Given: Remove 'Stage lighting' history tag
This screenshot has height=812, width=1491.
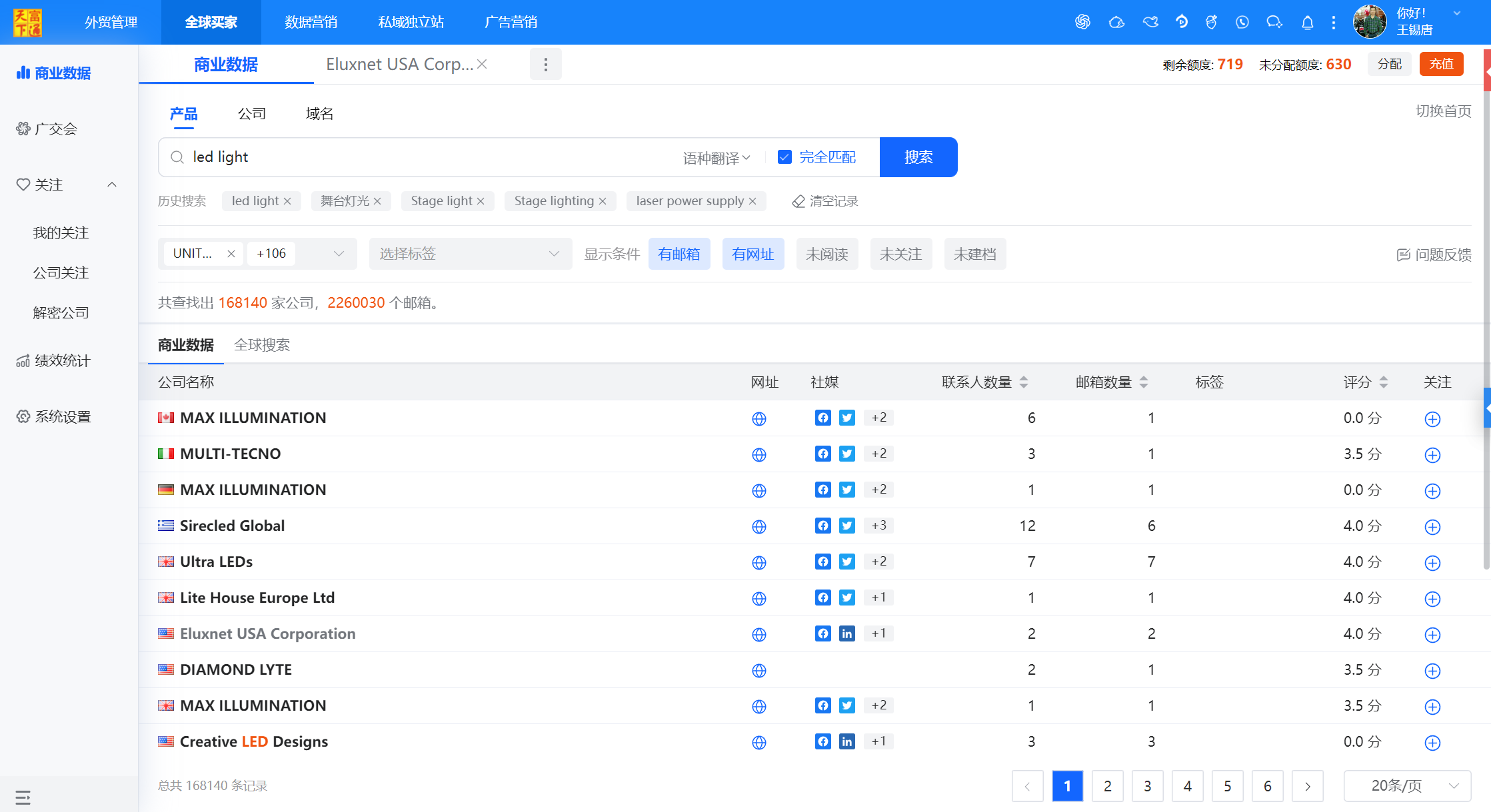Looking at the screenshot, I should (603, 201).
